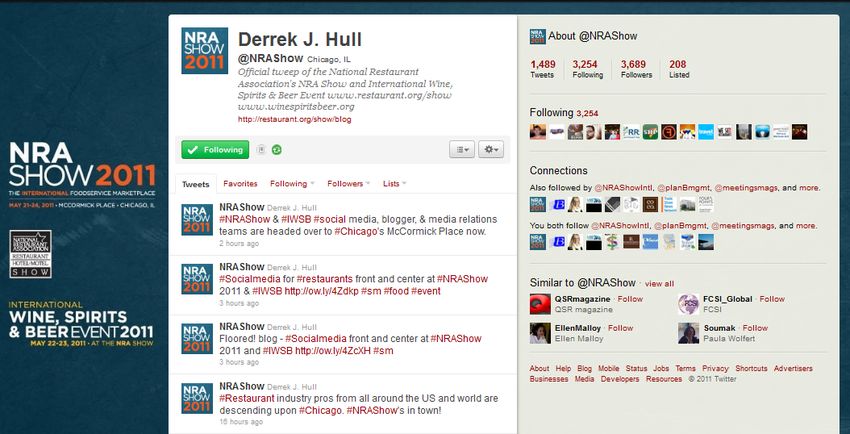The image size is (850, 434).
Task: Open the Shortcuts footer link
Action: pos(751,368)
